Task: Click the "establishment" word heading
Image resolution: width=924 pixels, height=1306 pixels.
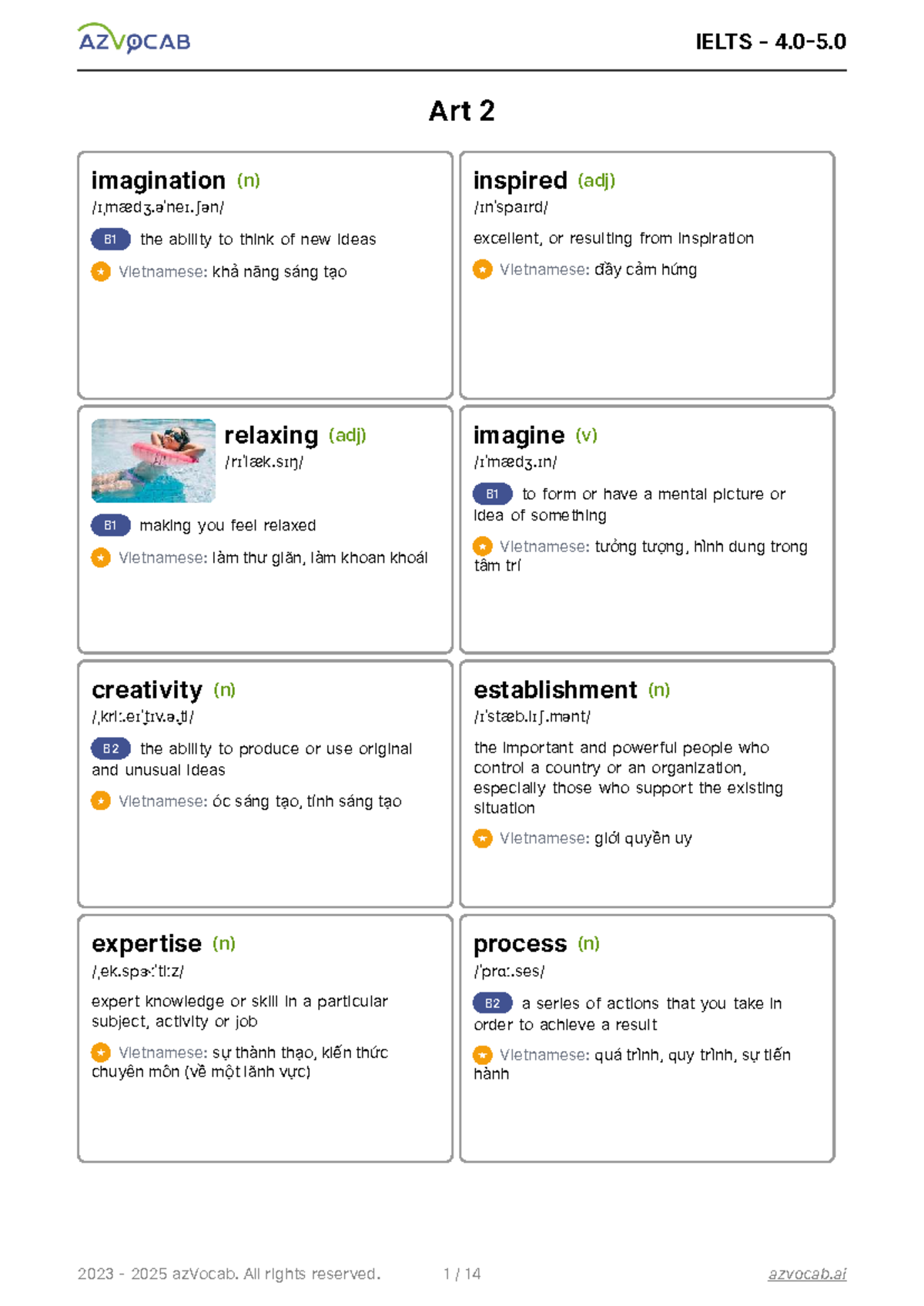Action: pyautogui.click(x=555, y=690)
